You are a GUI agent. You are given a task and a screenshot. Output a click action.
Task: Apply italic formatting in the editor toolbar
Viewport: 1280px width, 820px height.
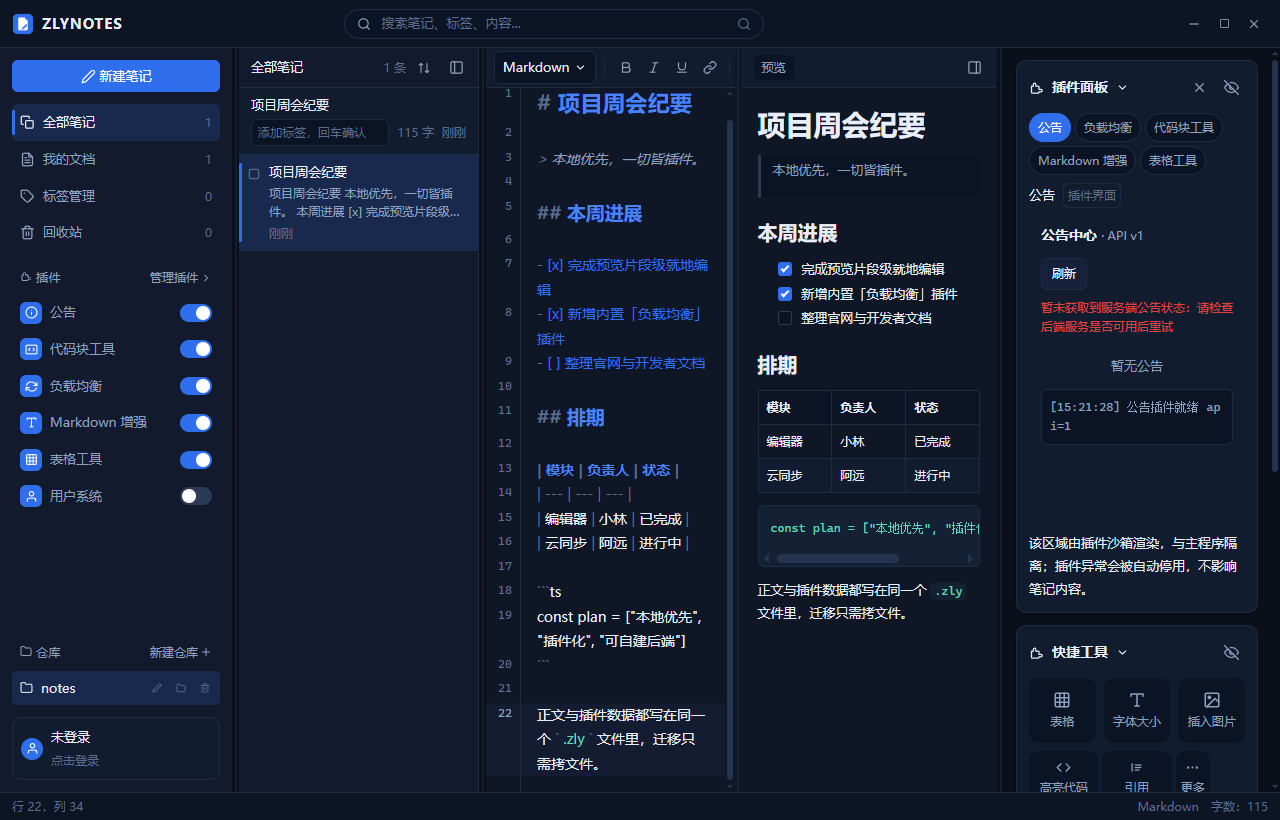tap(654, 68)
